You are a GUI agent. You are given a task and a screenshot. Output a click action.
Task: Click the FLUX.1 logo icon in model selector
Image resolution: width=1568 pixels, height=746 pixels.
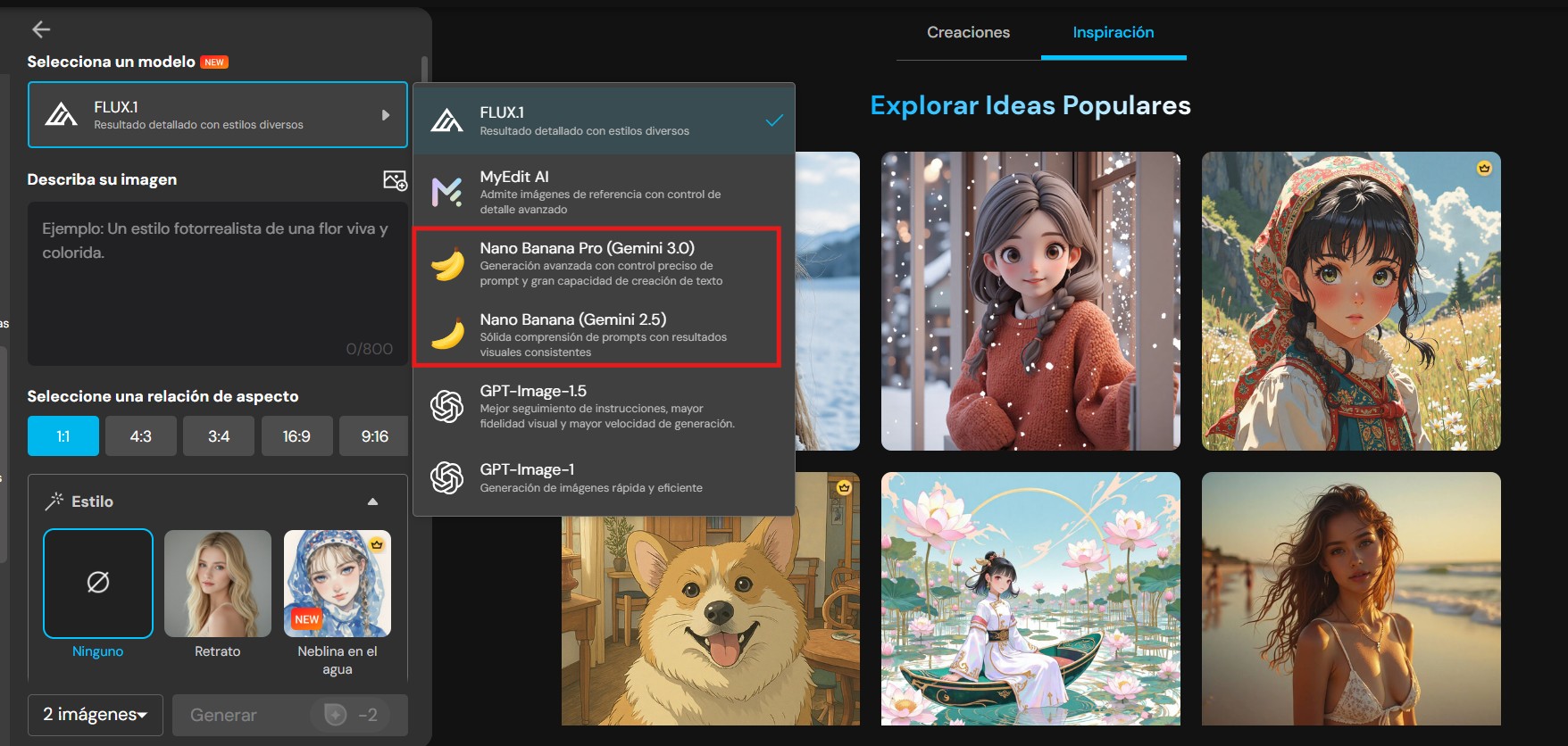[61, 114]
